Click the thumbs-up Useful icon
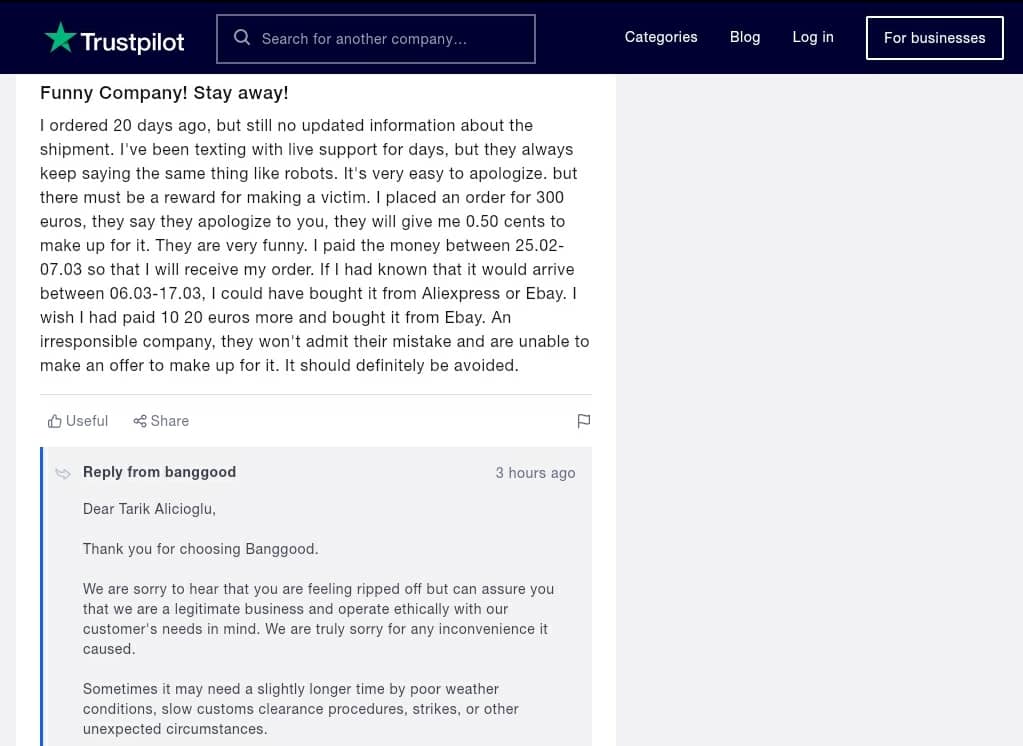The width and height of the screenshot is (1023, 746). tap(55, 421)
